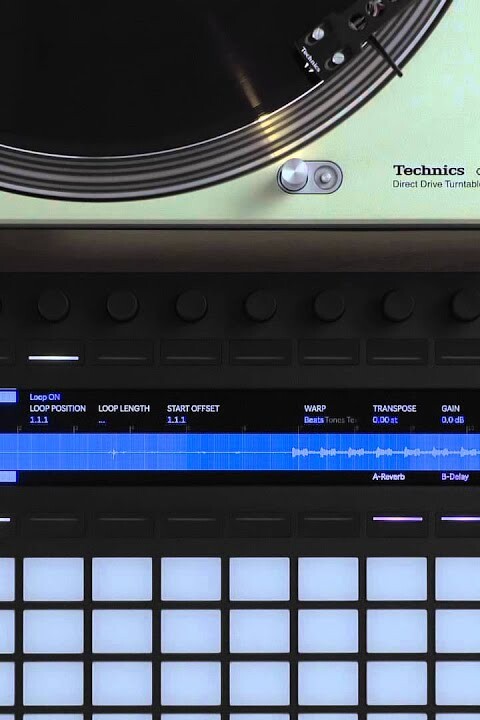
Task: Choose the Beats warp mode
Action: (x=314, y=420)
